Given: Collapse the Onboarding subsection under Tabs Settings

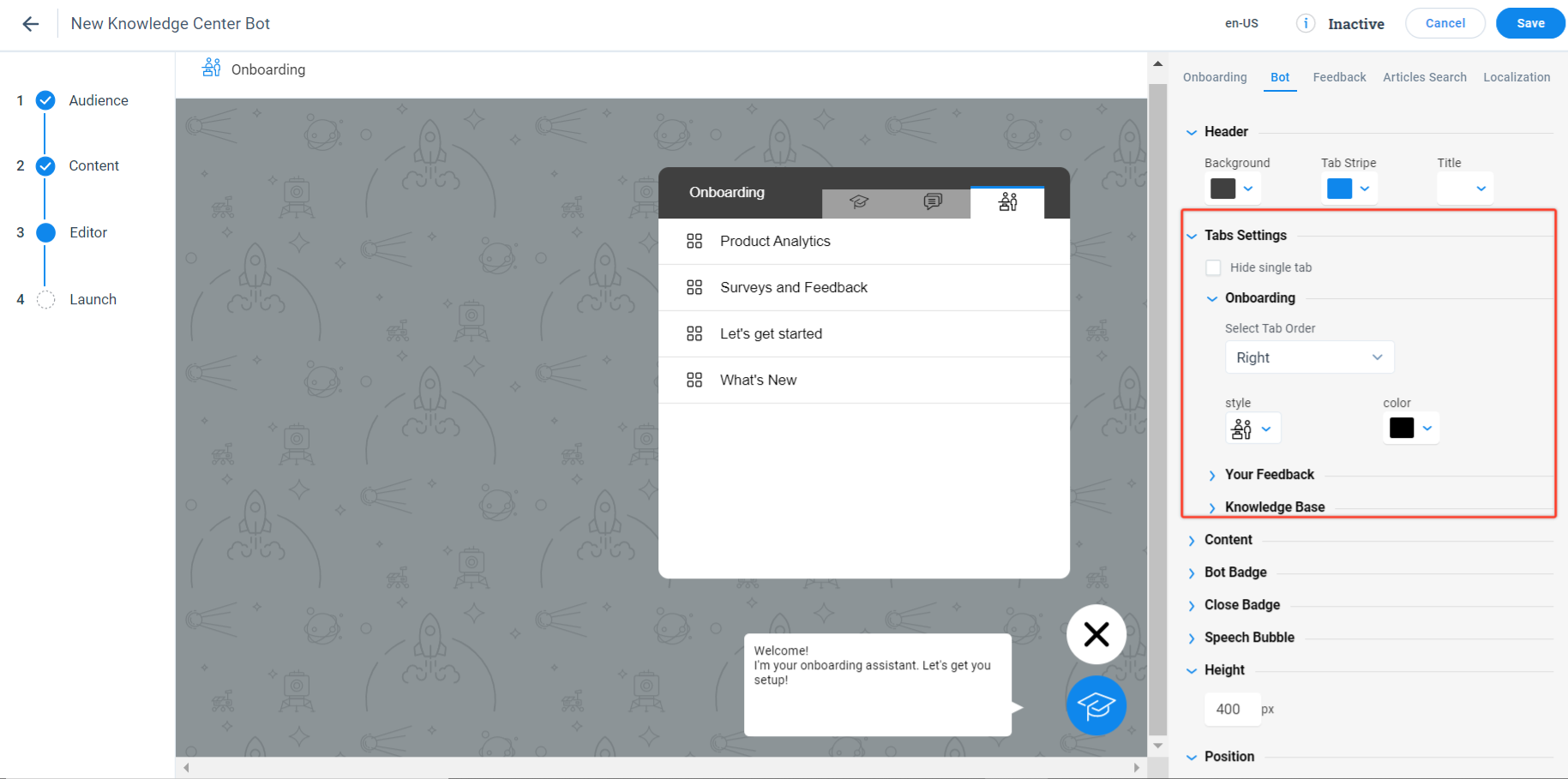Looking at the screenshot, I should 1212,298.
